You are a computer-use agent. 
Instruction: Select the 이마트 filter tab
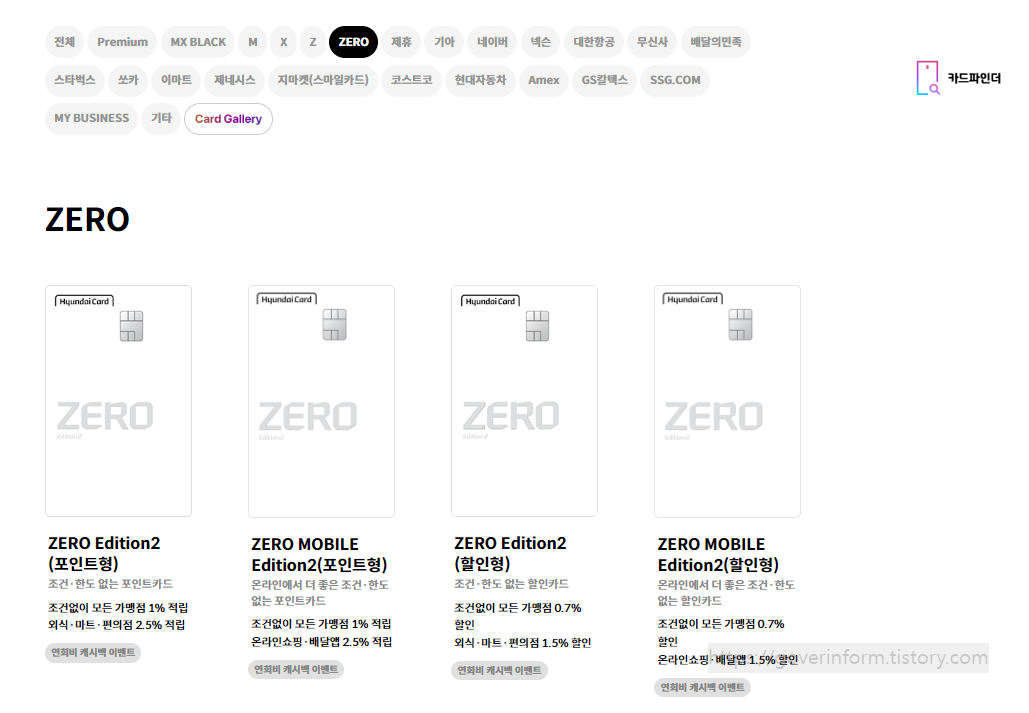[176, 80]
